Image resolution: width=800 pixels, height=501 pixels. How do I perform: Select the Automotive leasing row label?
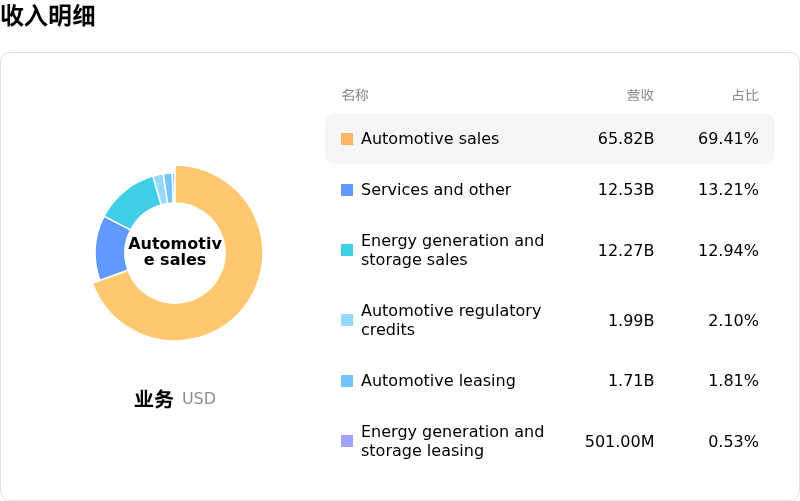pos(438,381)
